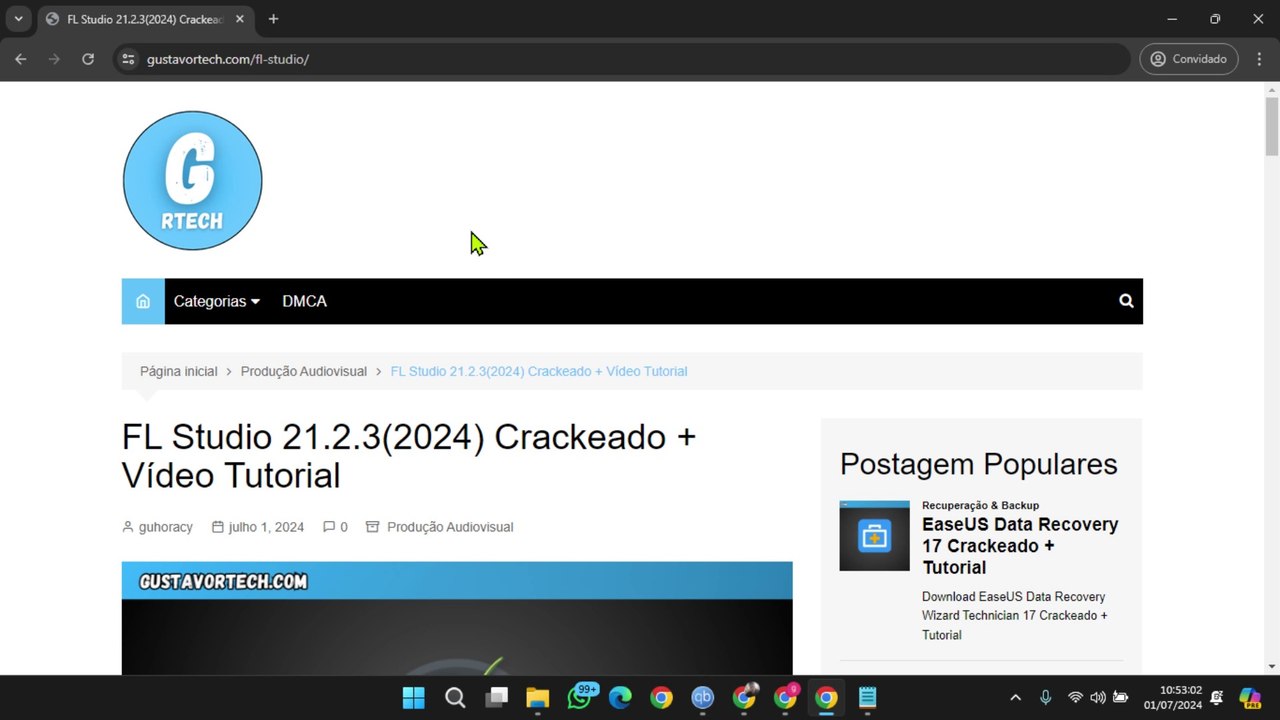Open WhatsApp with the 99+ badge

[x=580, y=697]
